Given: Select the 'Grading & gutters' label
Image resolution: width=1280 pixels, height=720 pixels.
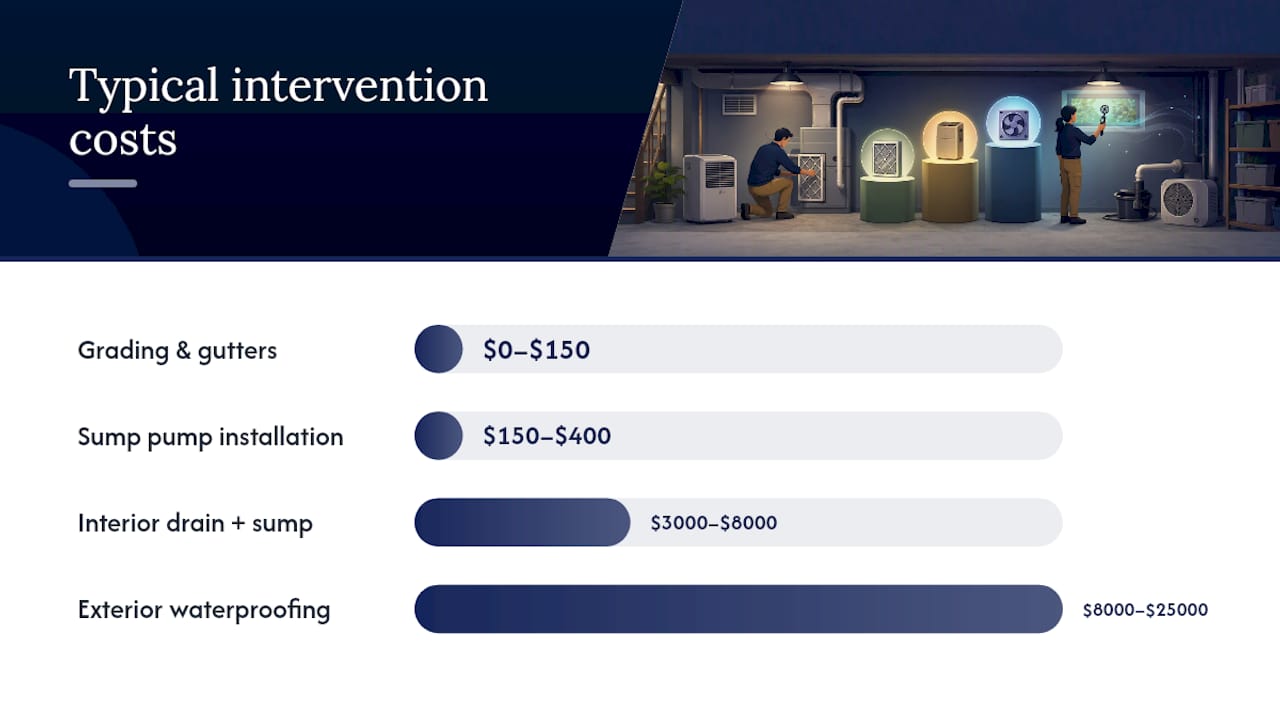Looking at the screenshot, I should 177,350.
